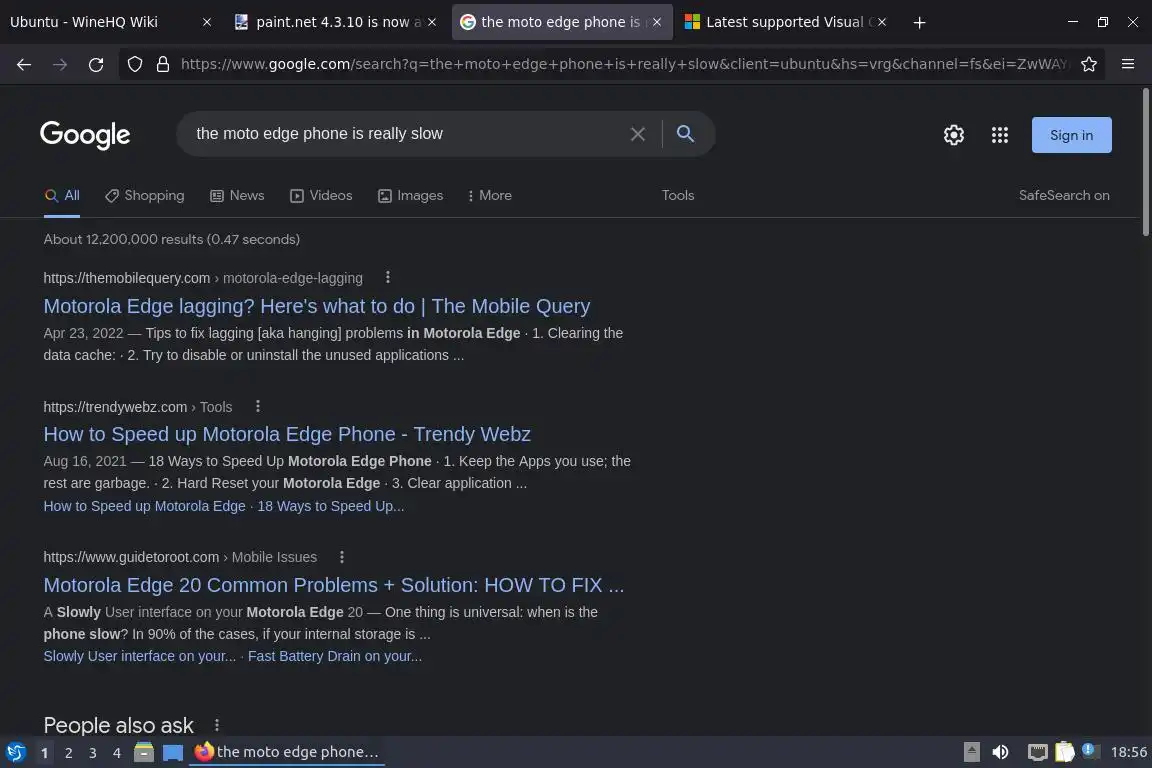Select the All search results tab
The image size is (1152, 768).
62,195
